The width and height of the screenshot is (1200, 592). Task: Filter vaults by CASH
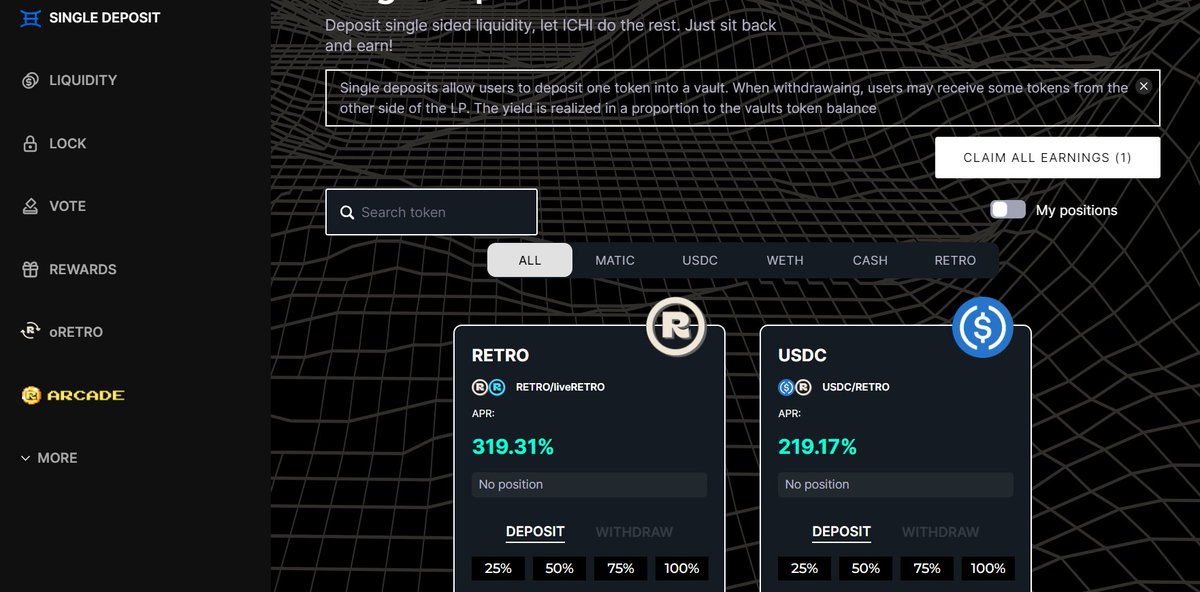click(x=870, y=260)
